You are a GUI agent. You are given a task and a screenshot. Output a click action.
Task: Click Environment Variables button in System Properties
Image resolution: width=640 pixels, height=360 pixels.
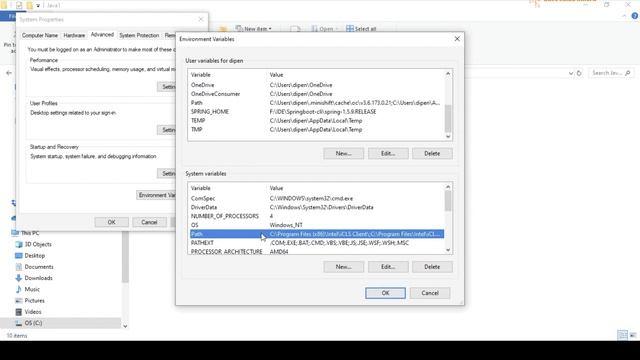click(x=156, y=195)
